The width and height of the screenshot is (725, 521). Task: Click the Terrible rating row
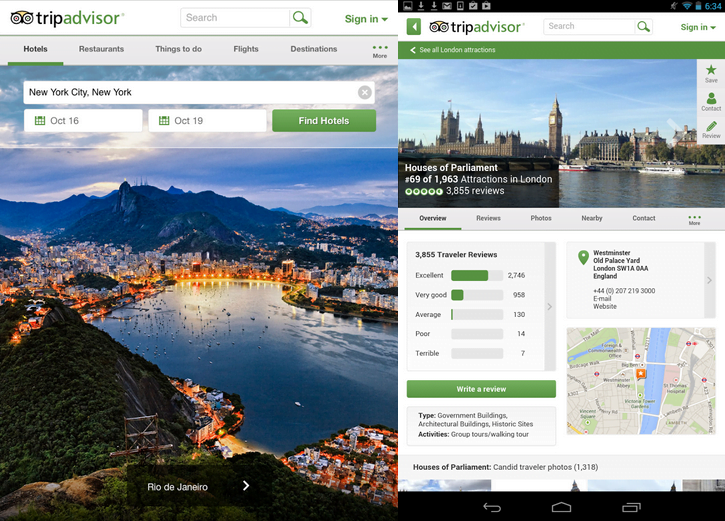[470, 353]
